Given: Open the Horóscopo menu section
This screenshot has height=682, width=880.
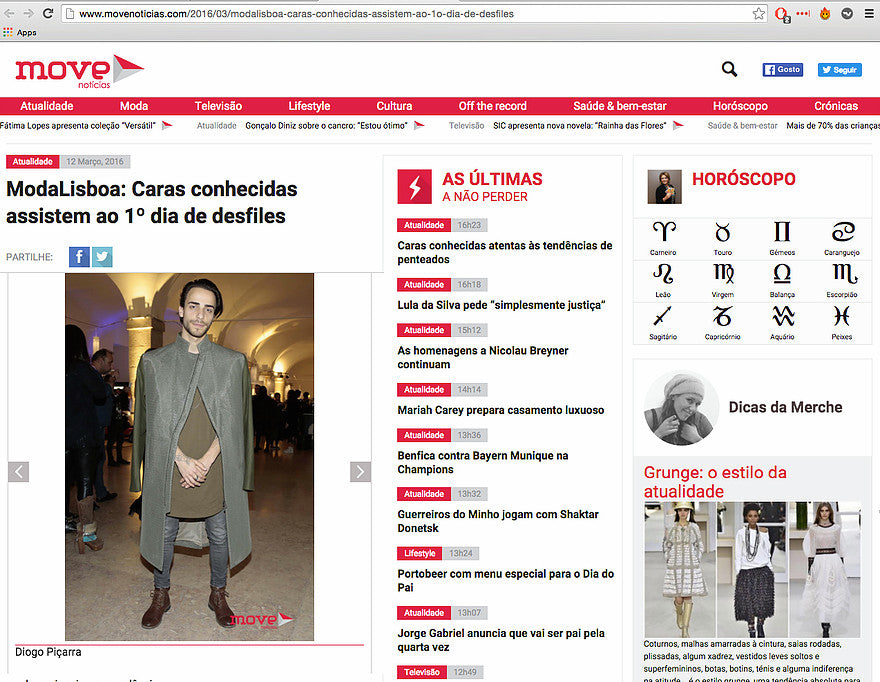Looking at the screenshot, I should coord(740,106).
